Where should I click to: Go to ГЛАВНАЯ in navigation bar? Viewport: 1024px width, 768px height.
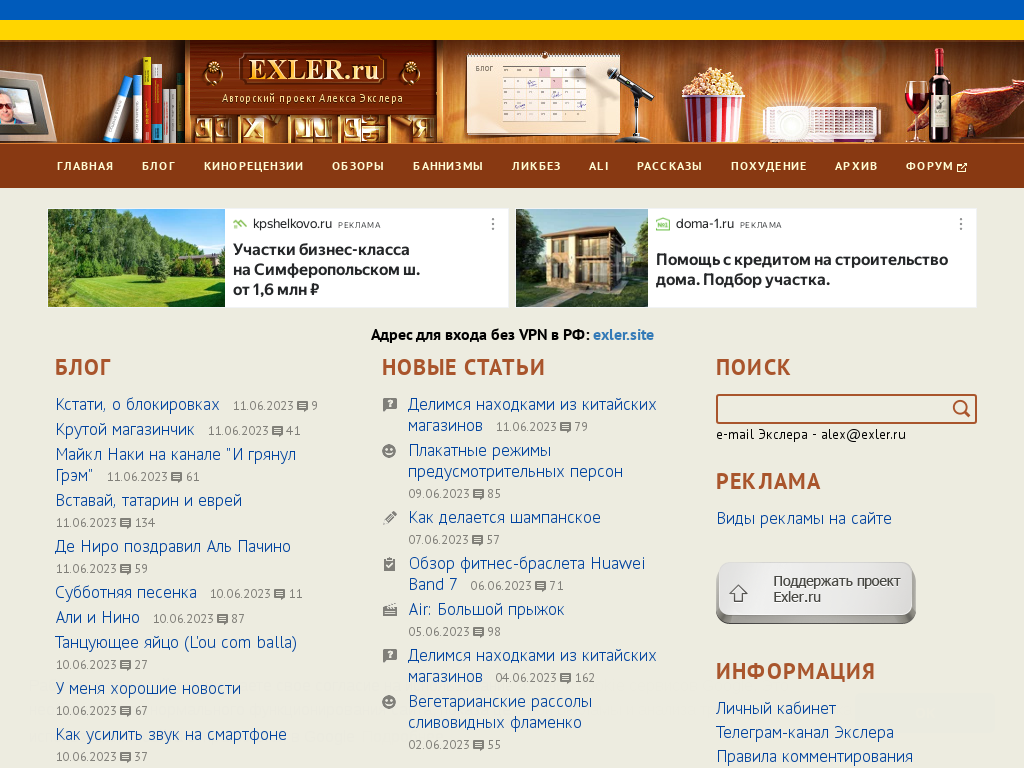pyautogui.click(x=85, y=167)
